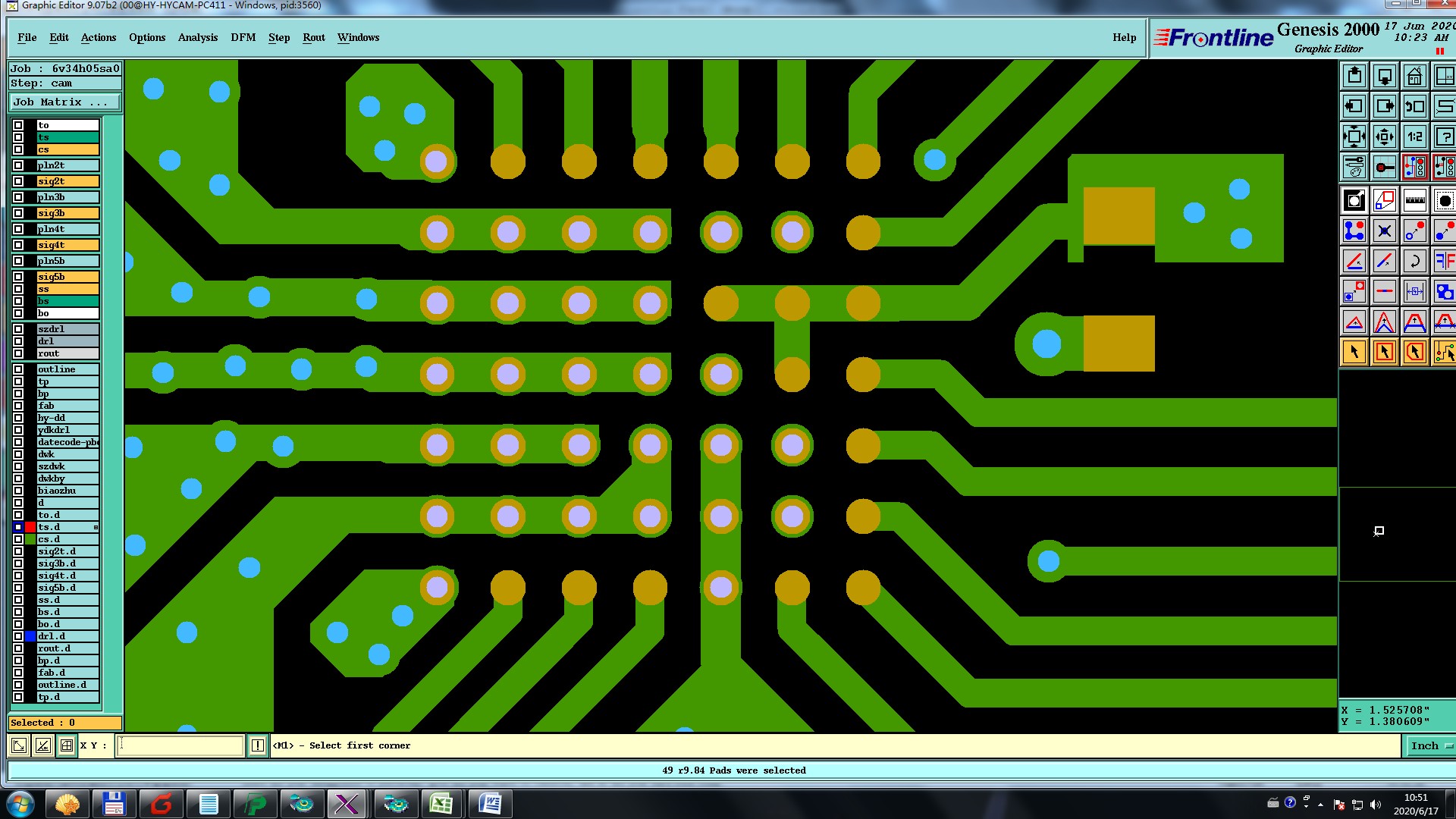Viewport: 1456px width, 819px height.
Task: Click the Help button
Action: [1124, 37]
